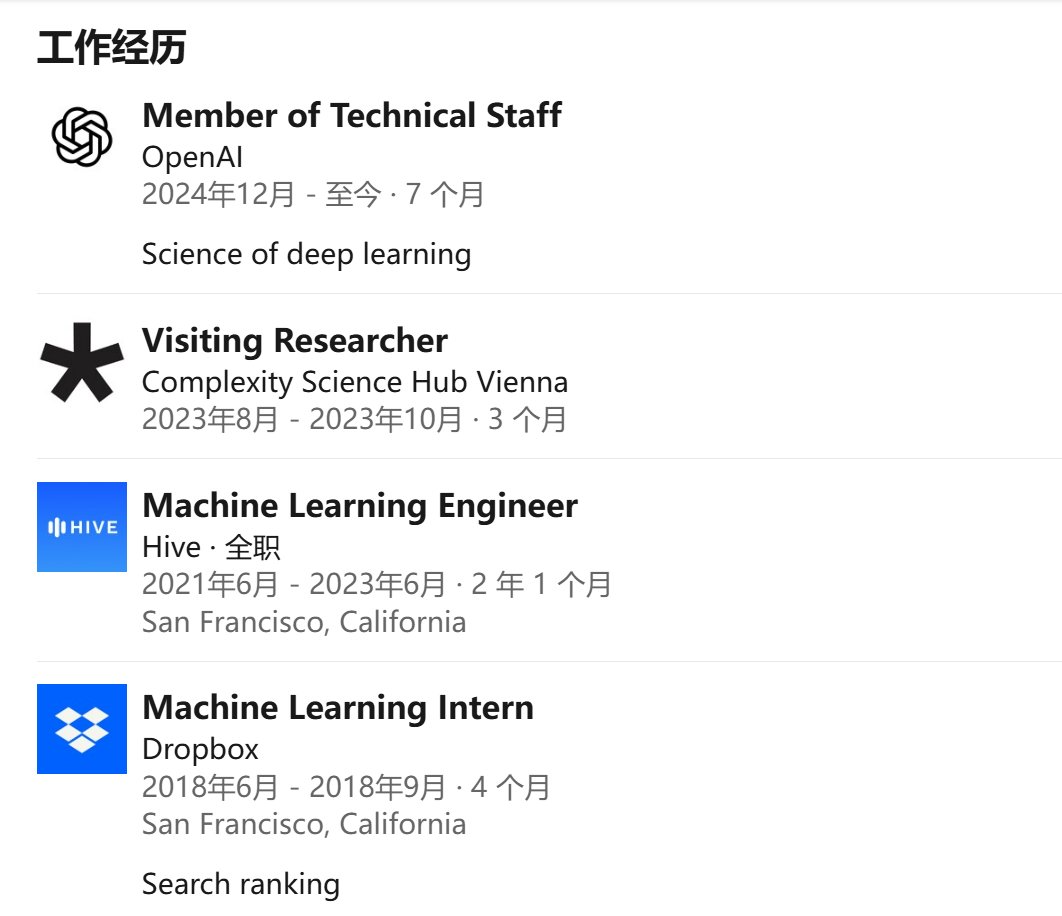The image size is (1062, 916).
Task: Select the Science of deep learning description
Action: pos(306,255)
